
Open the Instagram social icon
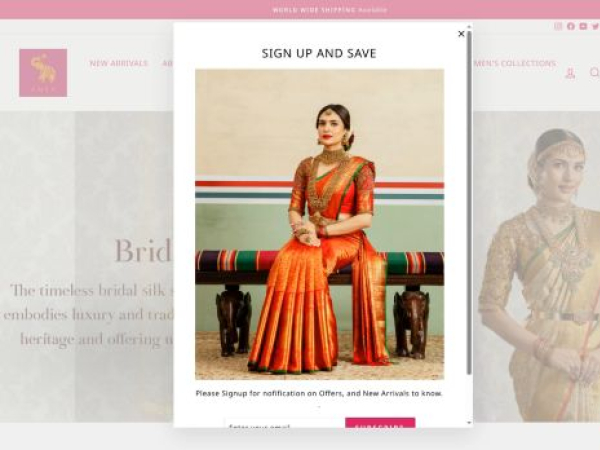pyautogui.click(x=558, y=26)
